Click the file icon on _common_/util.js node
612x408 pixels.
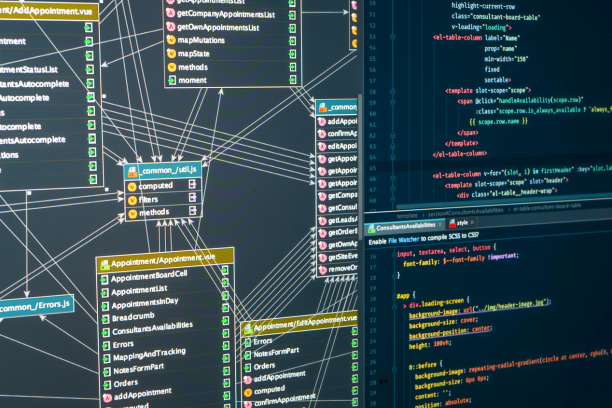click(133, 170)
